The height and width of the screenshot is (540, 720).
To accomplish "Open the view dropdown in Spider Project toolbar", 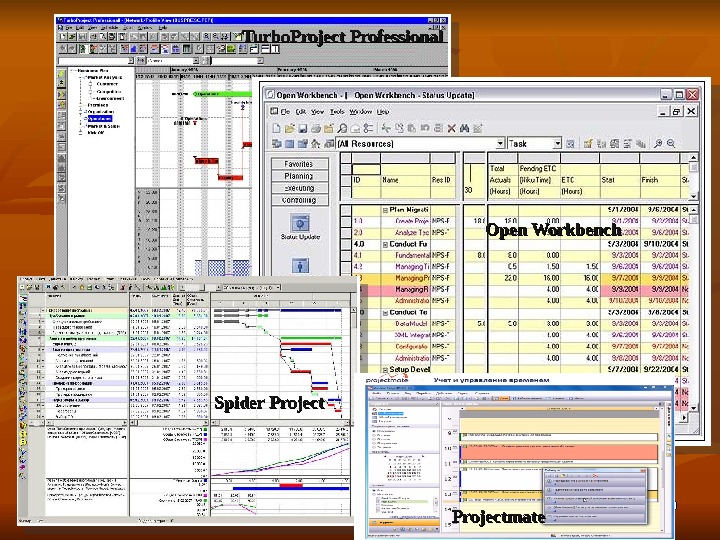I will click(x=278, y=287).
